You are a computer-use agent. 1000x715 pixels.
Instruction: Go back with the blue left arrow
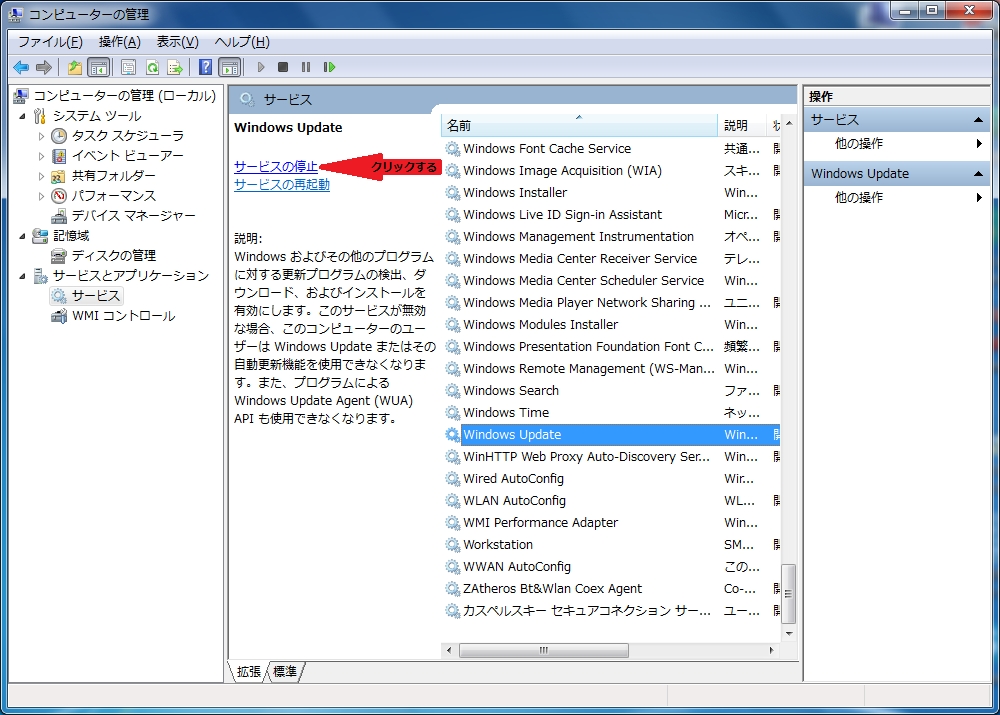coord(21,67)
